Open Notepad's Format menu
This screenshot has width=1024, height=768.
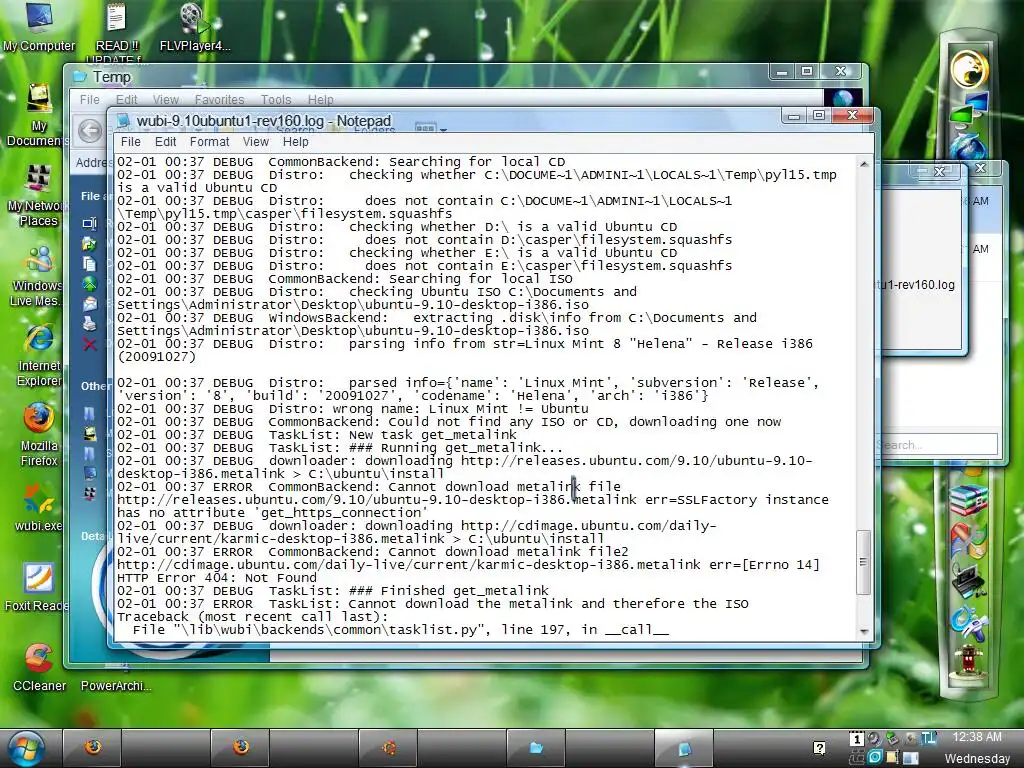[x=209, y=142]
